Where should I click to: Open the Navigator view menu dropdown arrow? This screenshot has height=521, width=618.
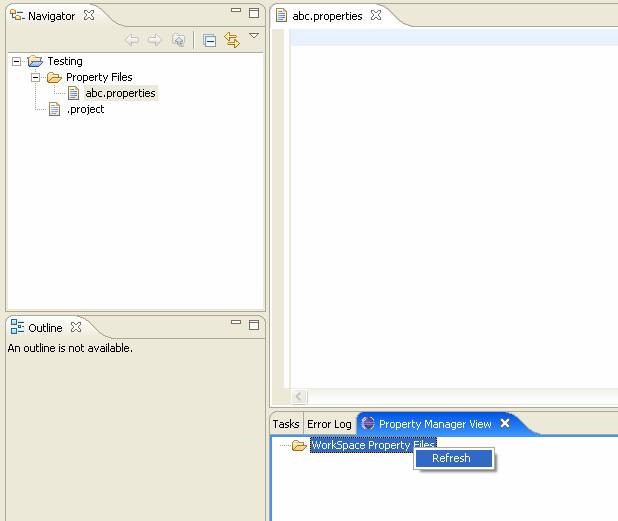click(254, 37)
